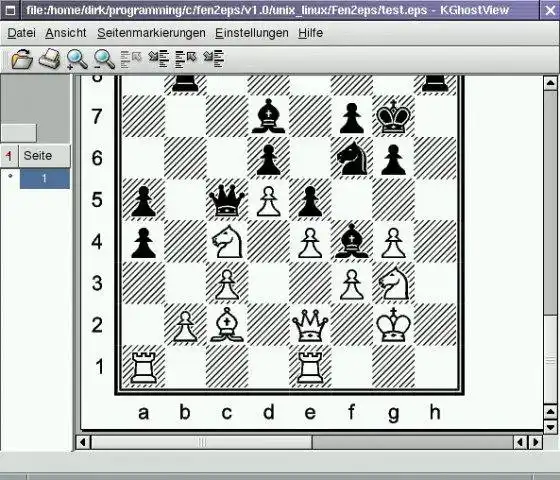Open the Datei menu
The height and width of the screenshot is (480, 560).
click(x=21, y=33)
